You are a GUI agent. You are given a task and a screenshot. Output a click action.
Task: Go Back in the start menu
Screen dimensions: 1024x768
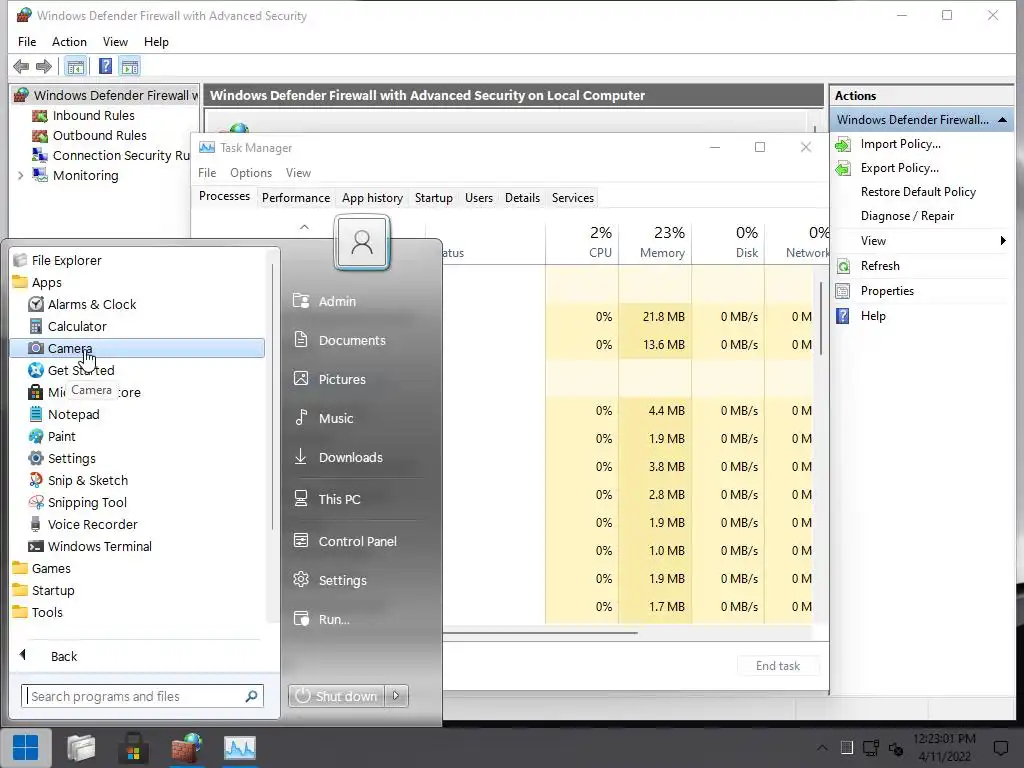63,656
